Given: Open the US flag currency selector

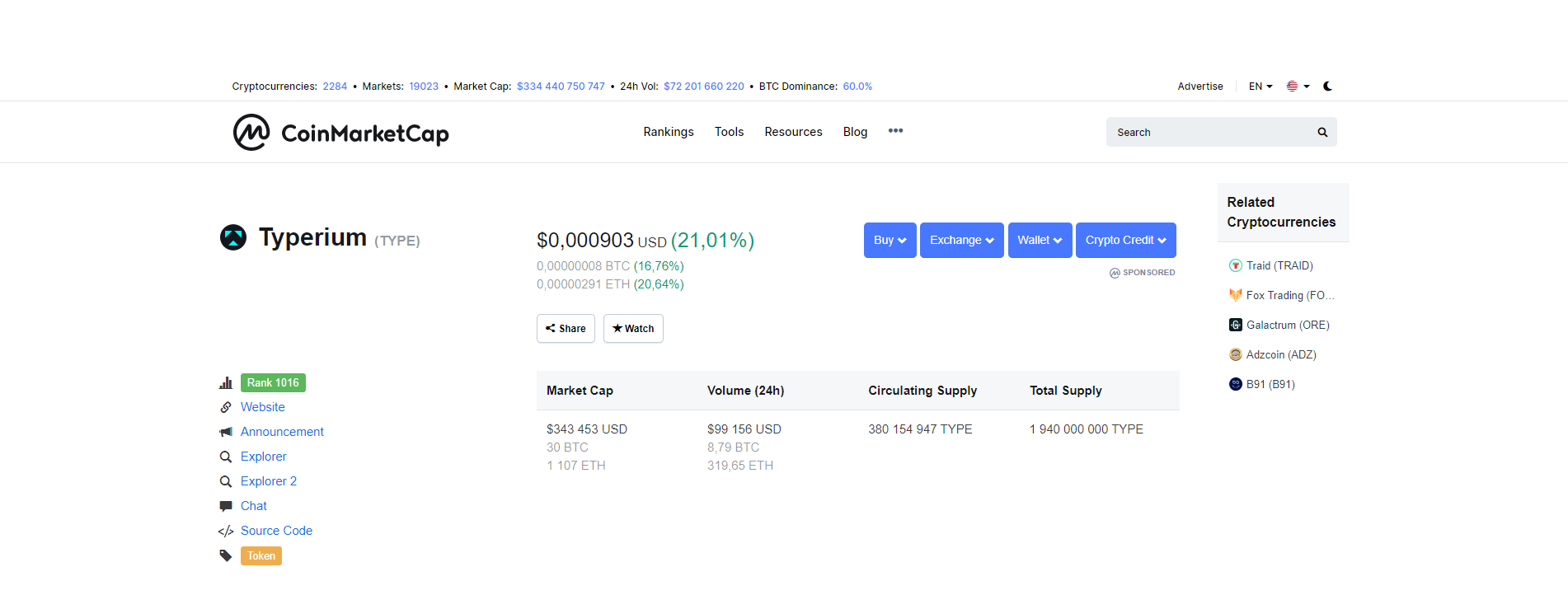Looking at the screenshot, I should pyautogui.click(x=1298, y=86).
